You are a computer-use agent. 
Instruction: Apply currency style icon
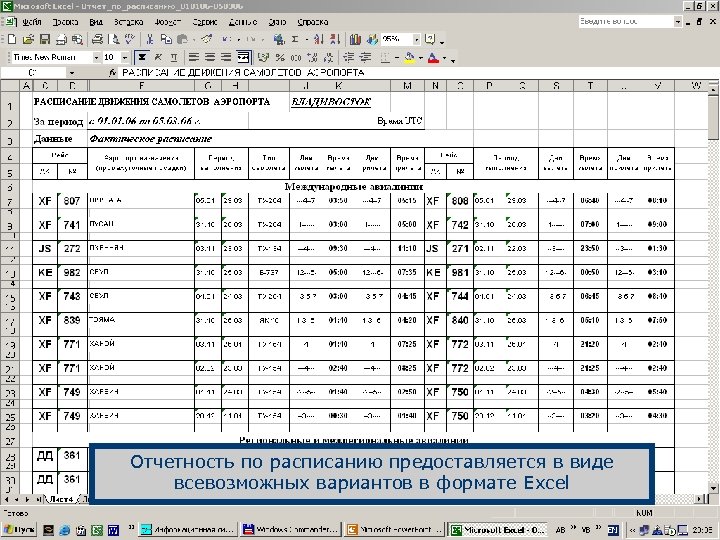(263, 57)
